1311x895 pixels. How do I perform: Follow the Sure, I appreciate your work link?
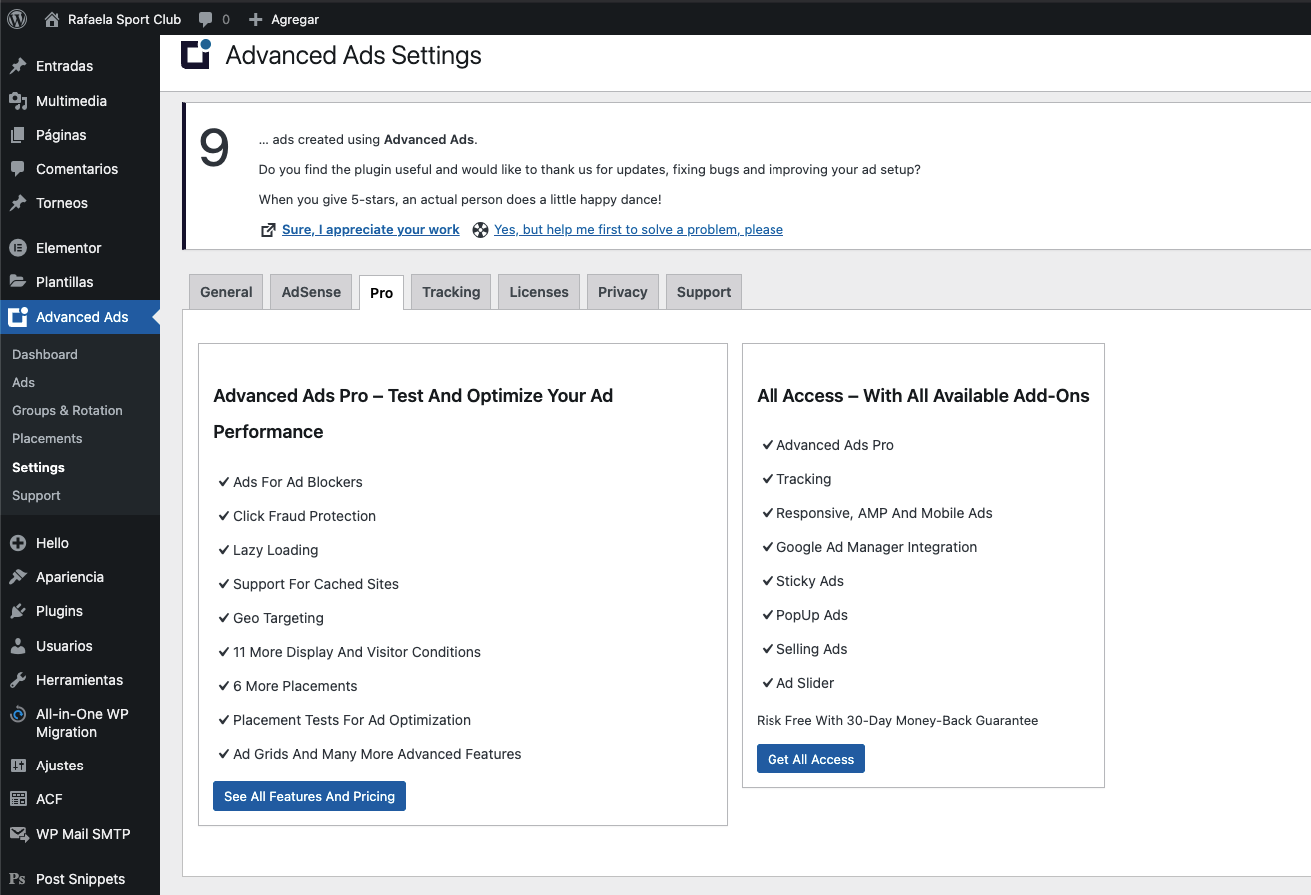(371, 229)
